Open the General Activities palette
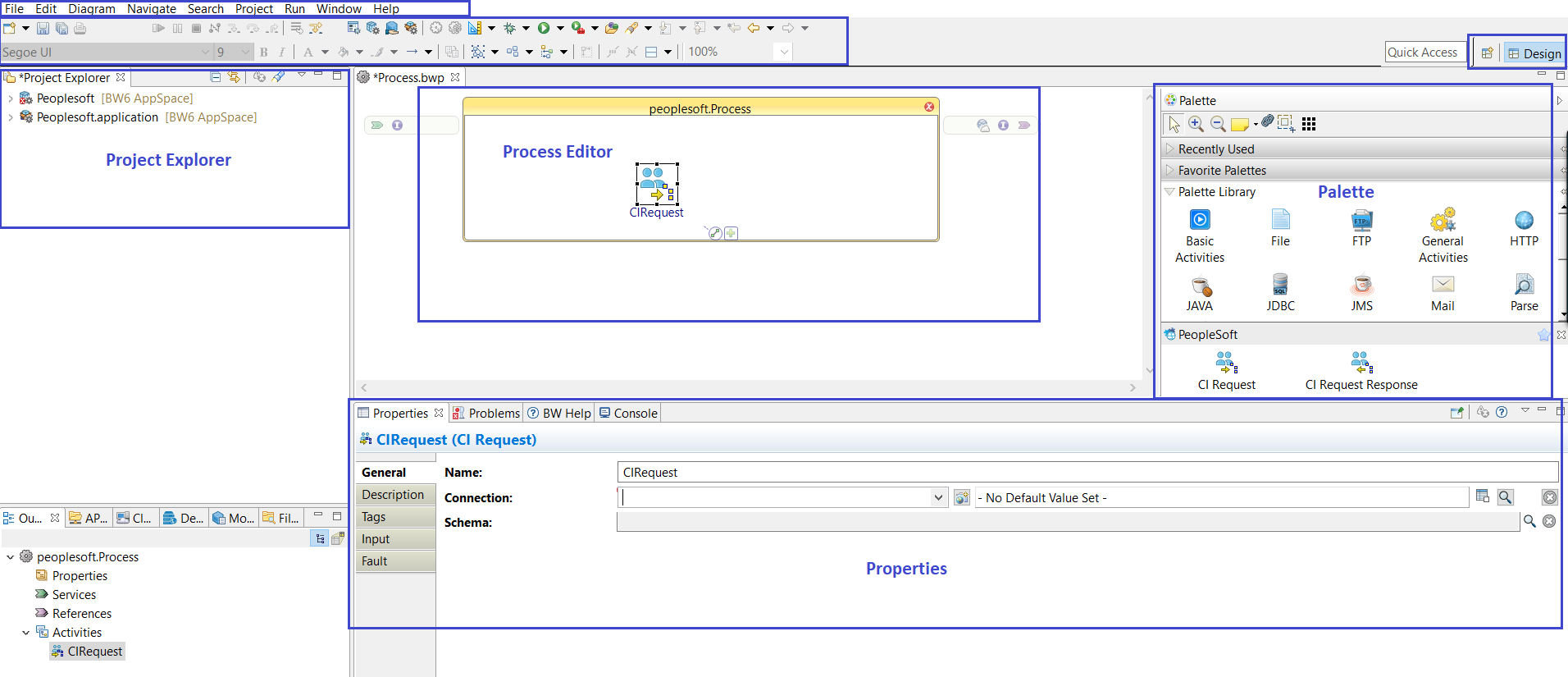The image size is (1568, 677). pyautogui.click(x=1443, y=236)
